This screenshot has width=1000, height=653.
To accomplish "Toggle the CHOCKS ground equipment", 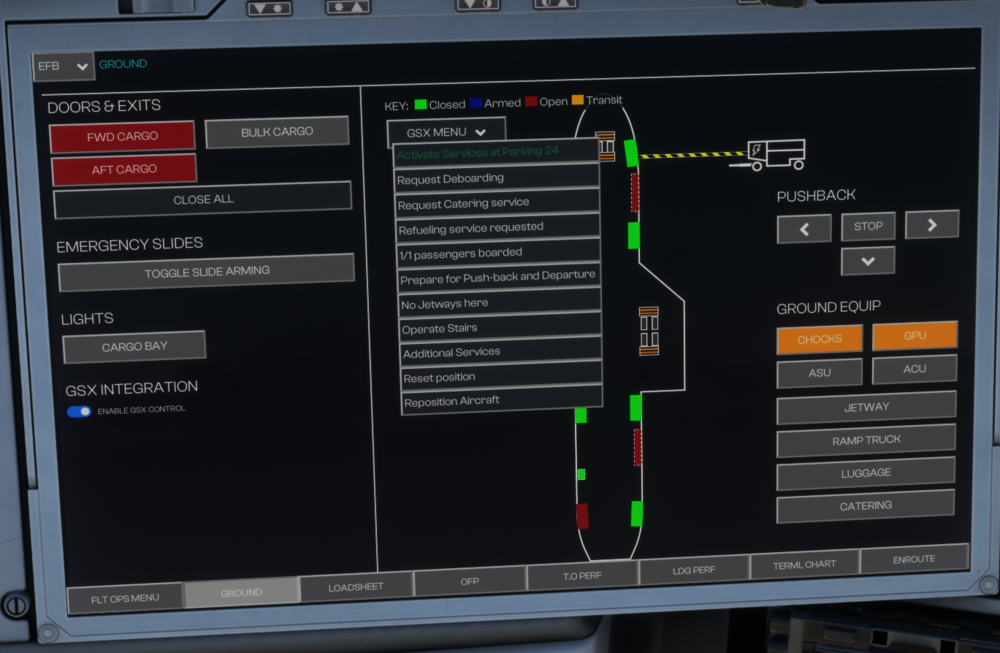I will click(x=819, y=339).
